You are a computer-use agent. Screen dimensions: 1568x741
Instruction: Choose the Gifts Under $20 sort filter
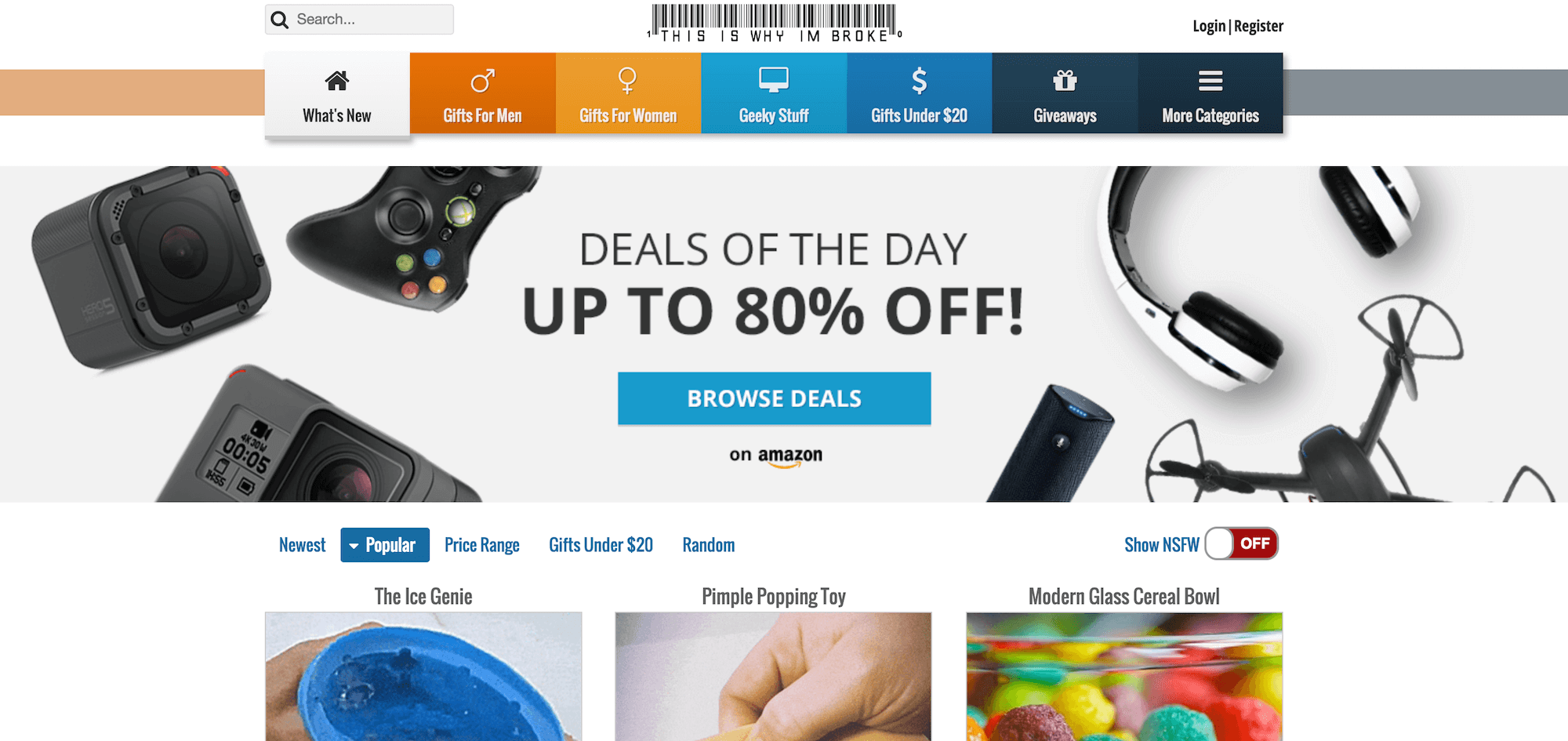(x=601, y=545)
